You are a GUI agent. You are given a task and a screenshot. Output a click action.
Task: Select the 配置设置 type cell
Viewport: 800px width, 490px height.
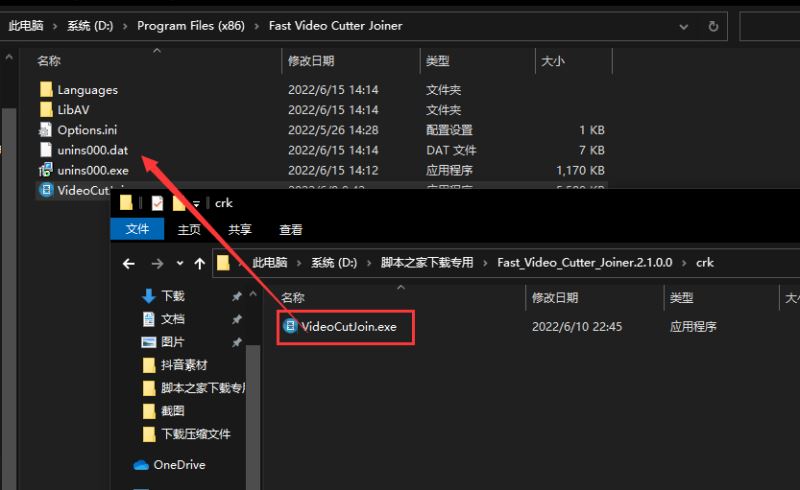coord(449,130)
